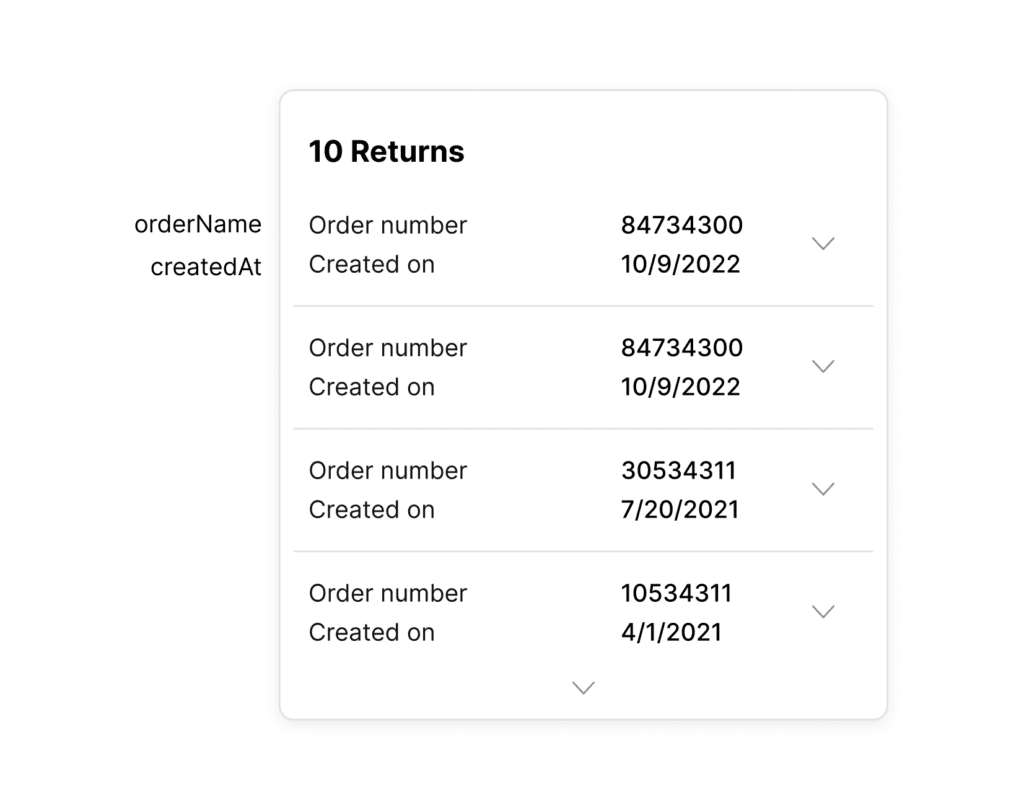The image size is (1024, 805).
Task: Expand the chevron for order 30534311
Action: click(823, 489)
